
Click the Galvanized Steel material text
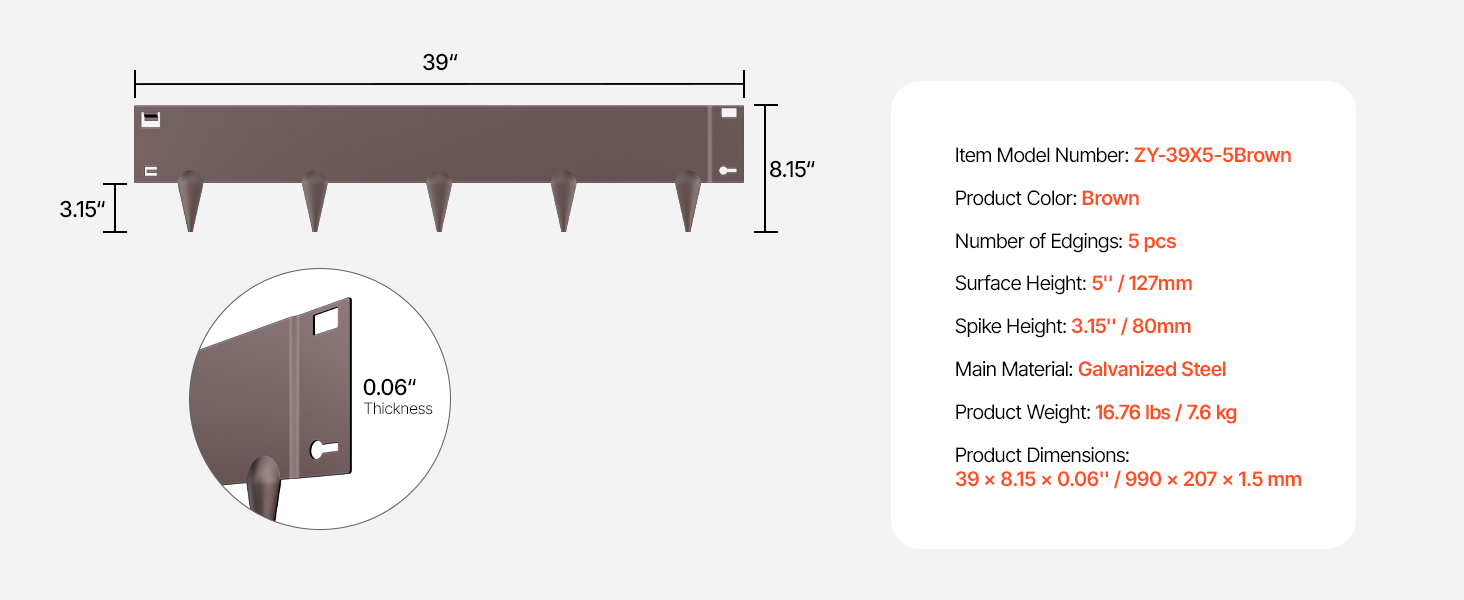coord(1152,369)
